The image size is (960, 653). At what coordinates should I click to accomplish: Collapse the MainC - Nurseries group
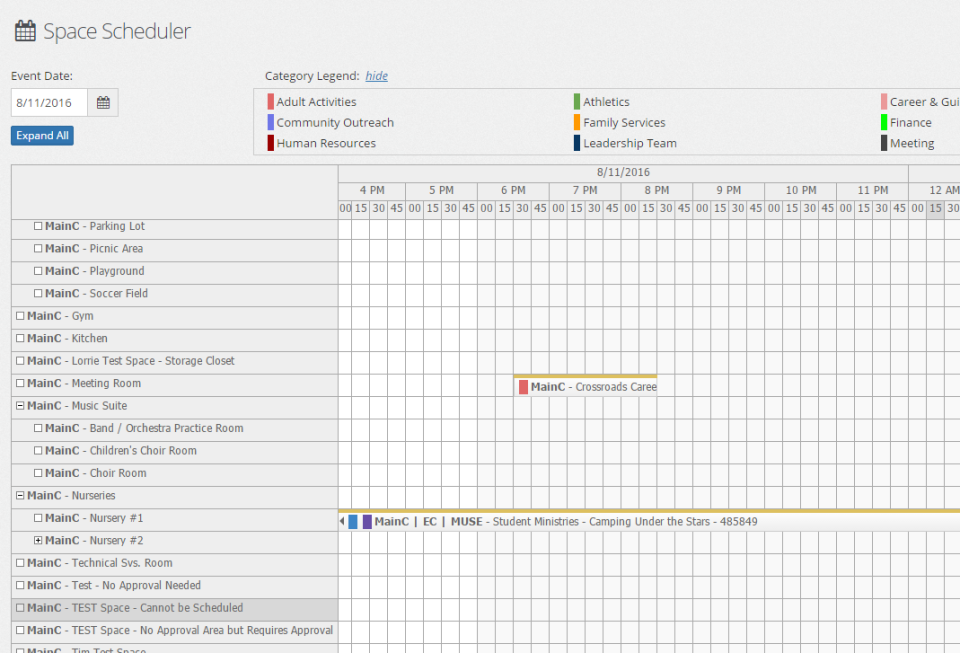[x=21, y=495]
